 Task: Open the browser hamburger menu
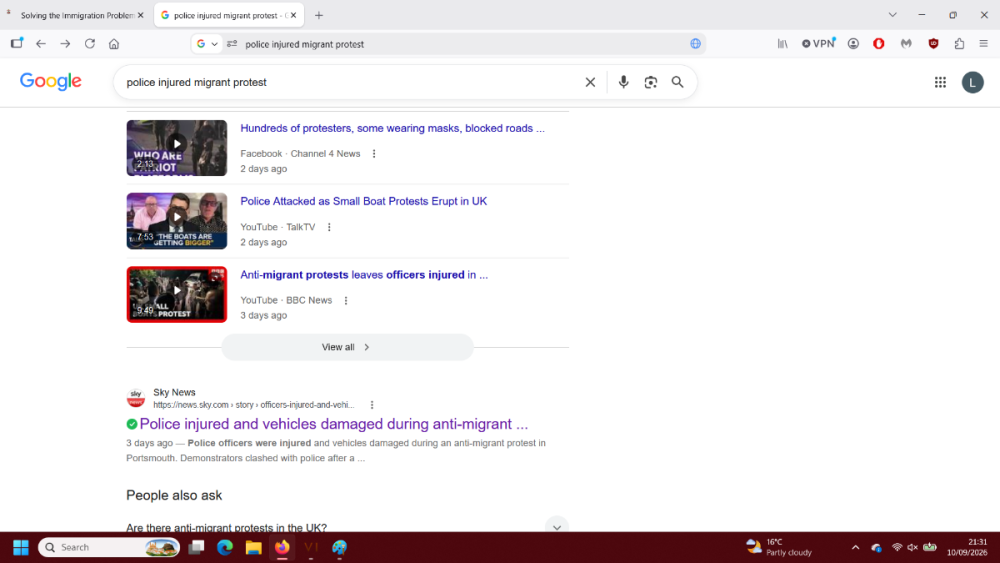(983, 44)
